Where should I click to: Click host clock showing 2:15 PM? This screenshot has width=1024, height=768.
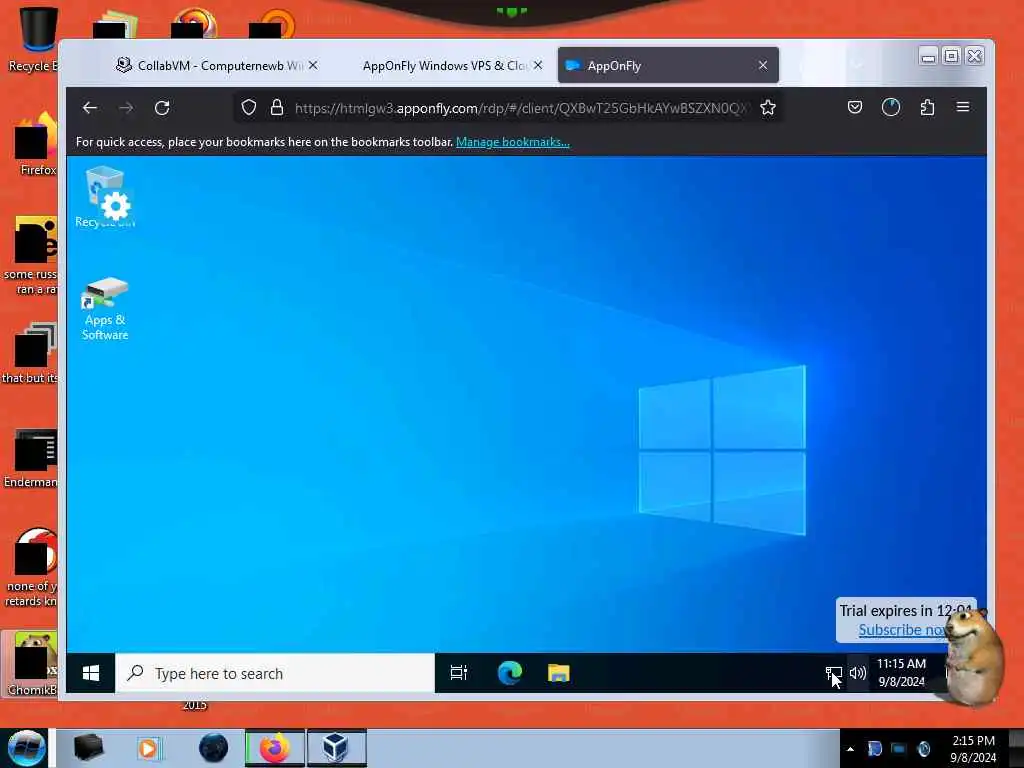point(973,749)
